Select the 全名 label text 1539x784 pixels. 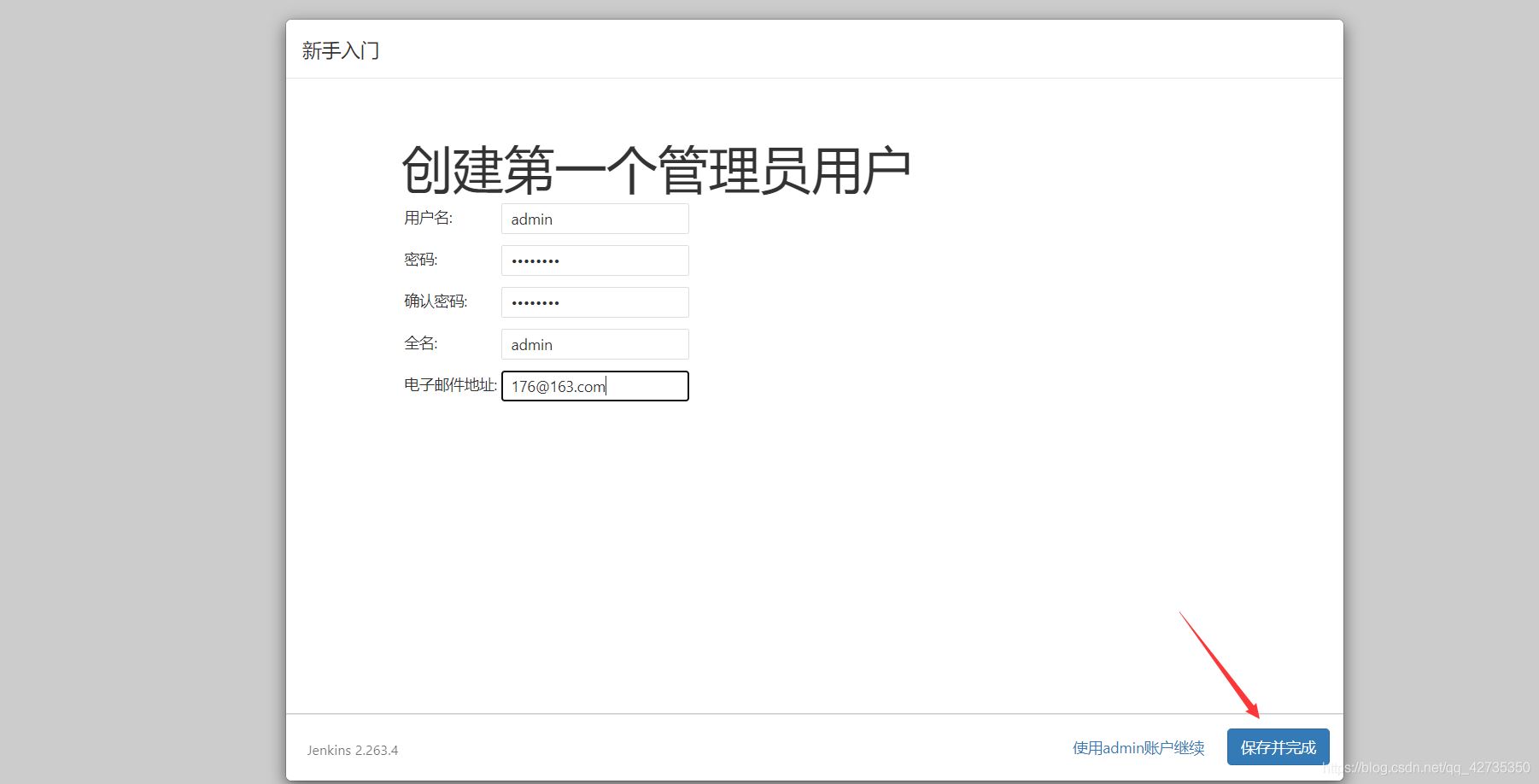(422, 343)
